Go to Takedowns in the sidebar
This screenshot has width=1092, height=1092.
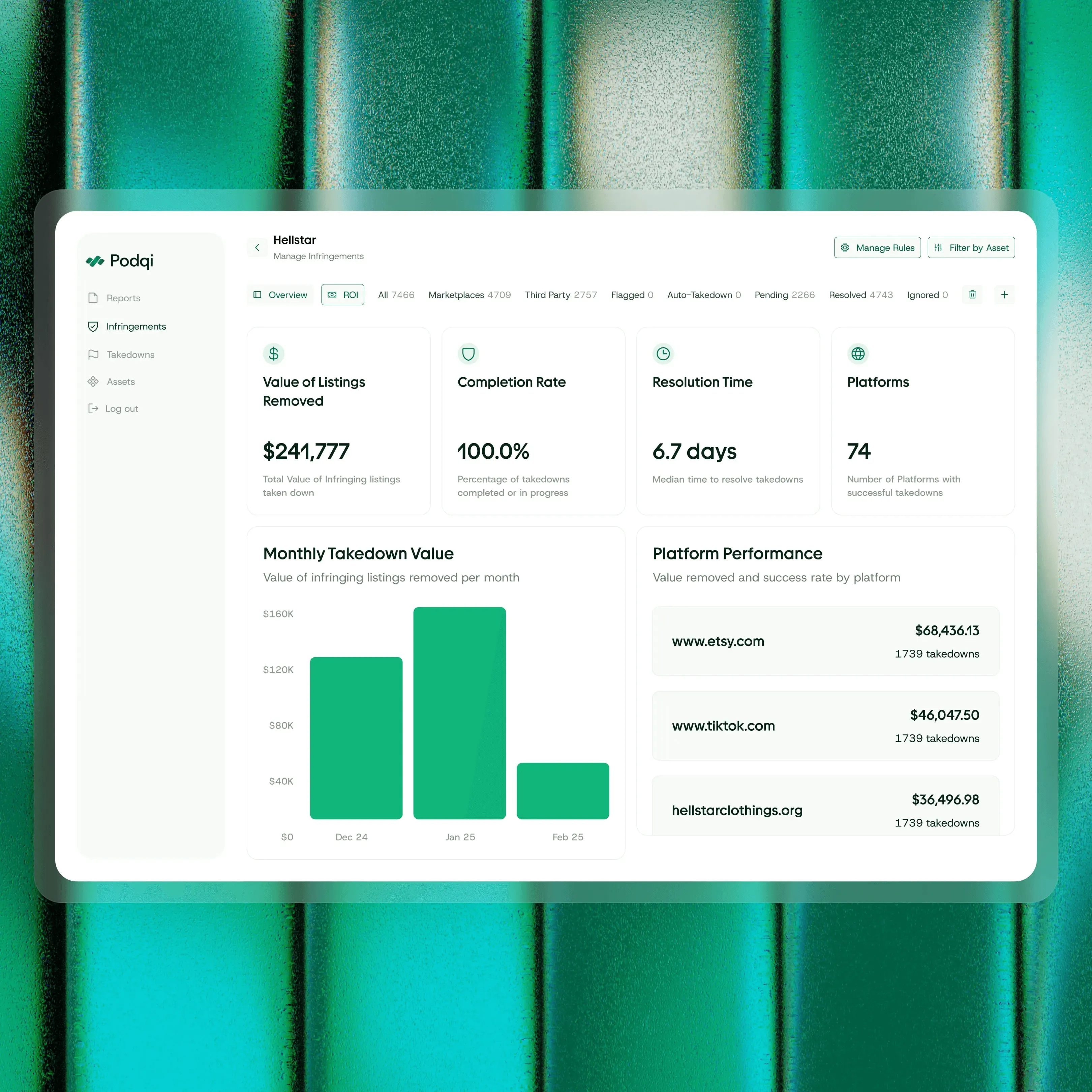coord(122,354)
